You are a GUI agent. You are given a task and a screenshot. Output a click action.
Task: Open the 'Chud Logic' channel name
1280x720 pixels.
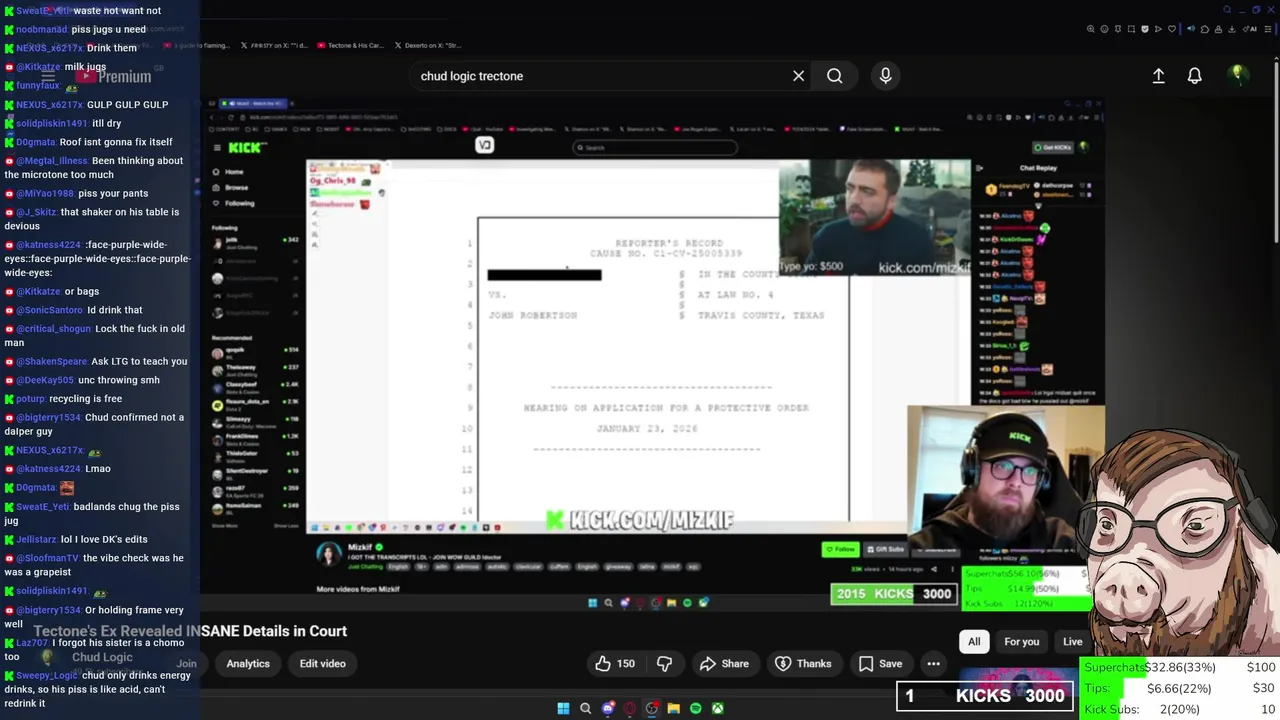coord(102,657)
